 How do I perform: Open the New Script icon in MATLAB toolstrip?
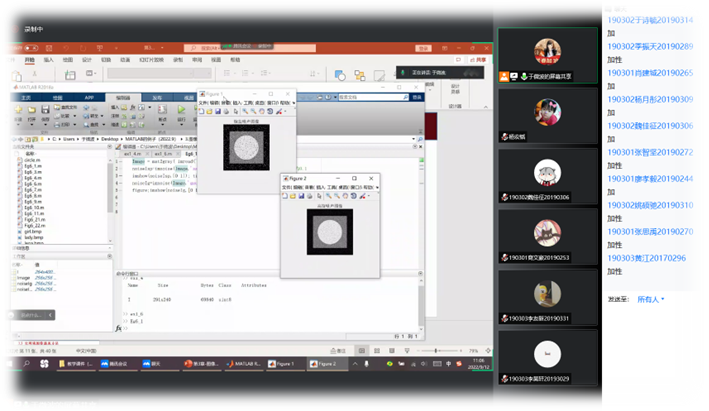(x=19, y=111)
